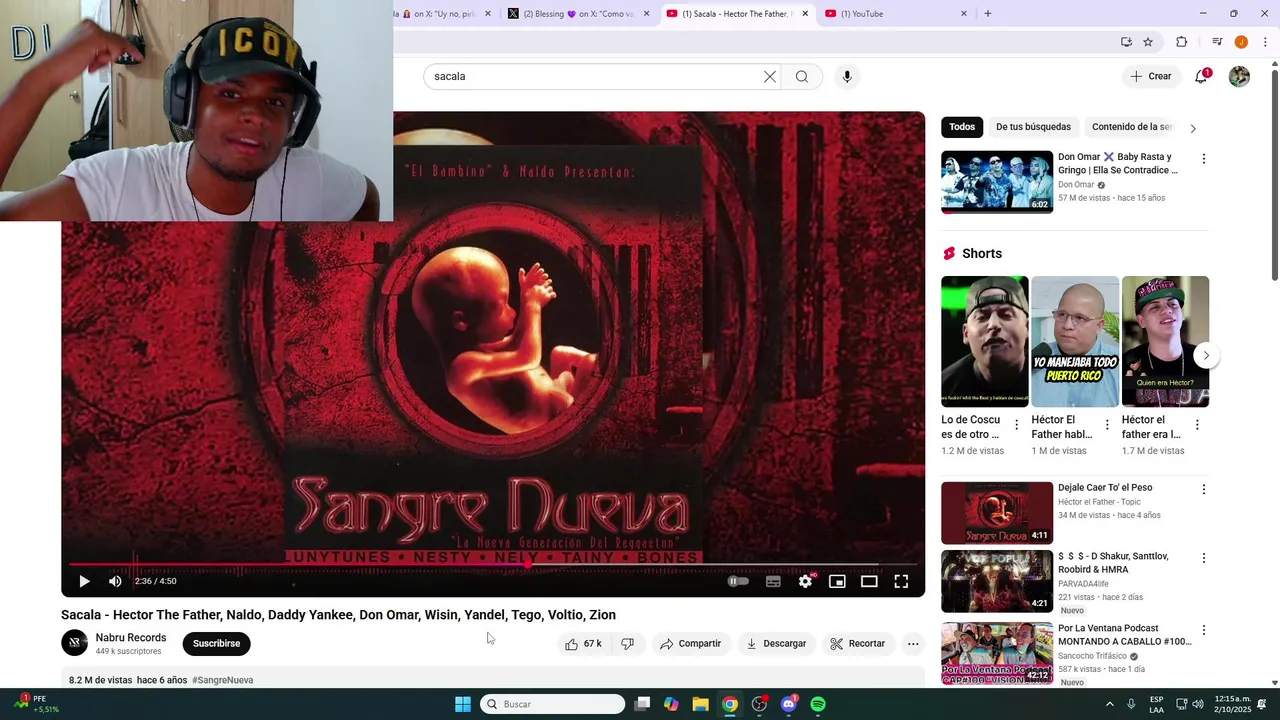
Task: Subscribe to Nabru Records via Suscribirse
Action: pyautogui.click(x=216, y=644)
